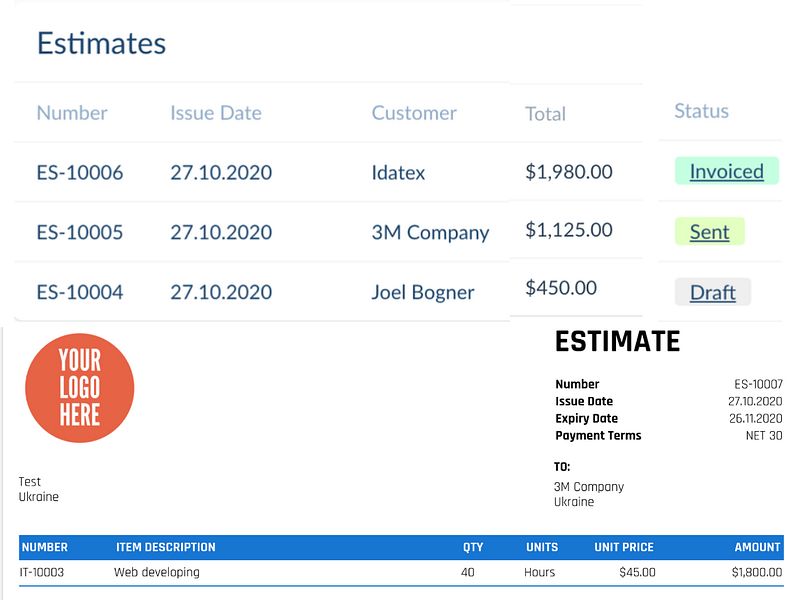Screen dimensions: 795x600
Task: Click the Your Logo Here placeholder
Action: click(80, 388)
